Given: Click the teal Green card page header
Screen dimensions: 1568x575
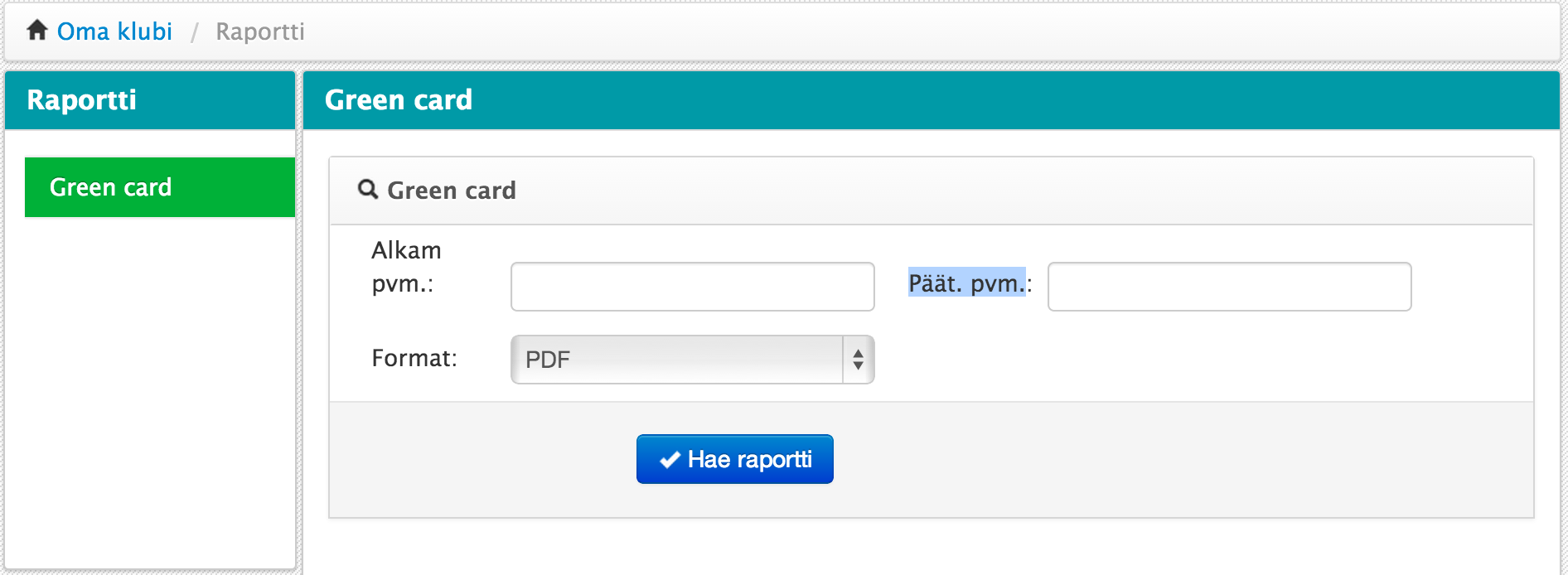Looking at the screenshot, I should pos(932,100).
